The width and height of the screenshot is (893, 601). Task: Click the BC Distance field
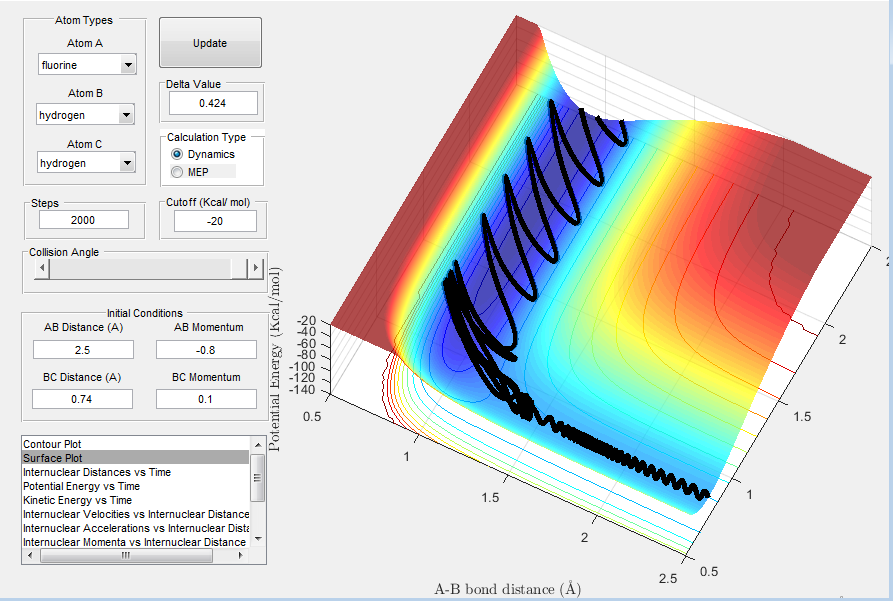(83, 399)
